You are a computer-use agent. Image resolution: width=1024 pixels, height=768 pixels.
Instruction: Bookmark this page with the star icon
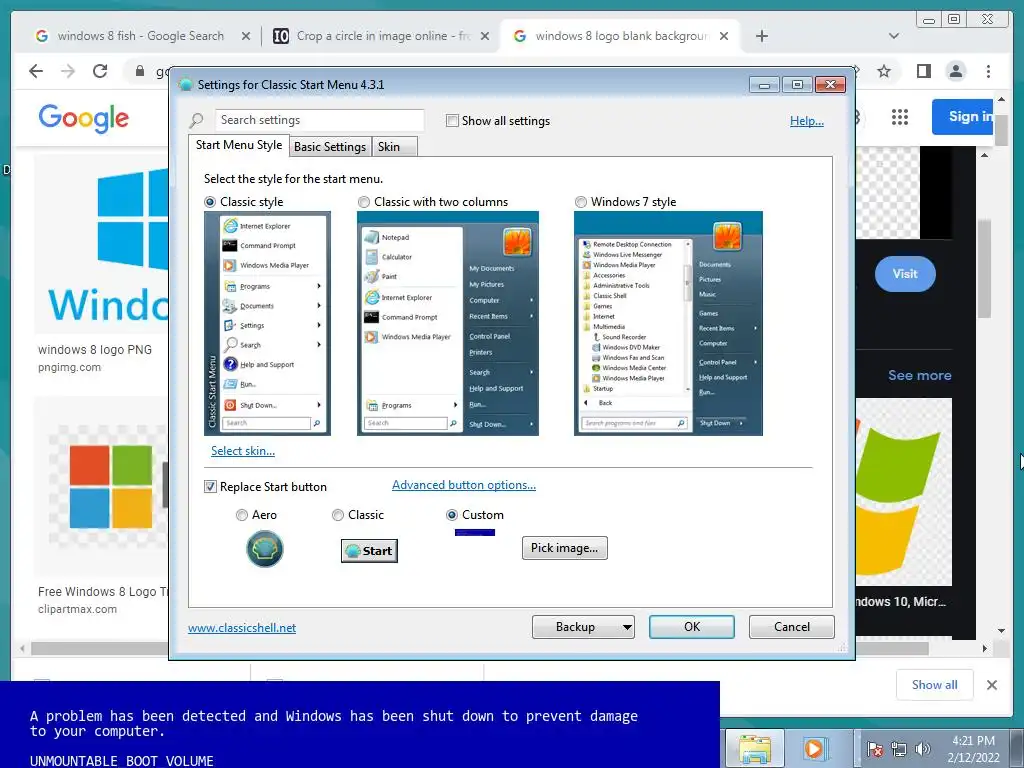[x=884, y=71]
